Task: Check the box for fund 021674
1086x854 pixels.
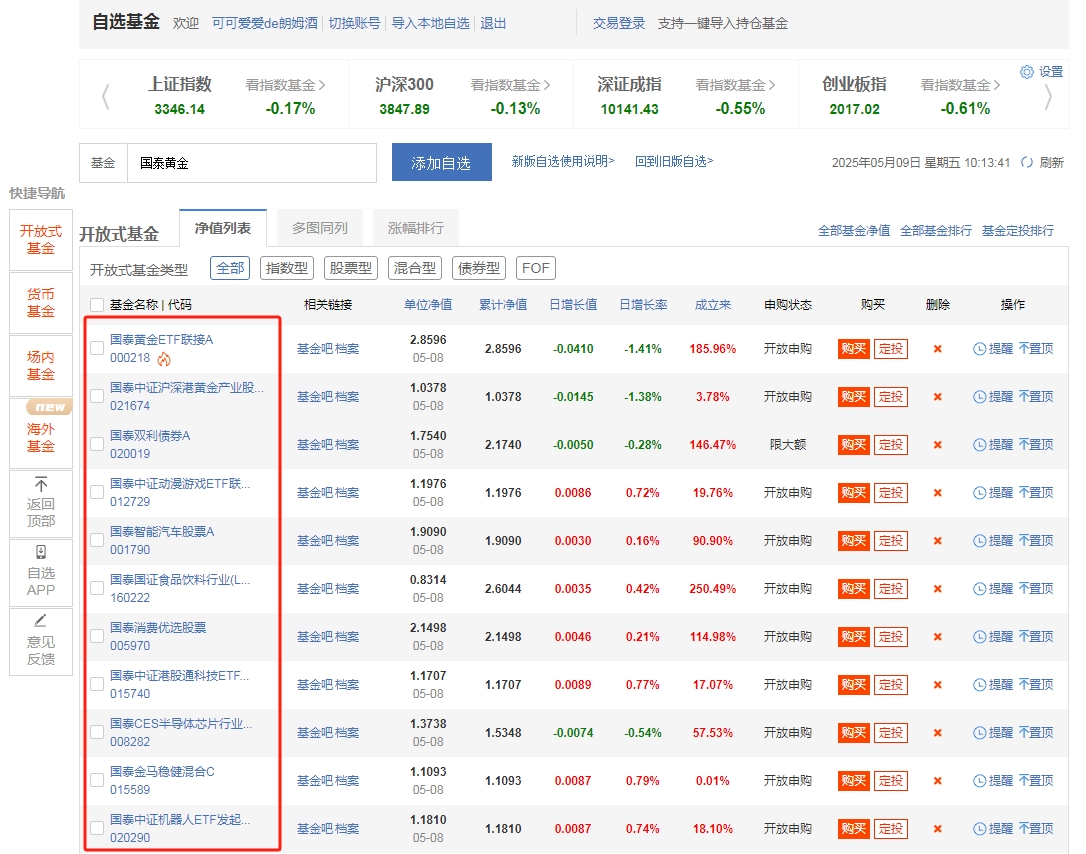Action: pos(97,396)
